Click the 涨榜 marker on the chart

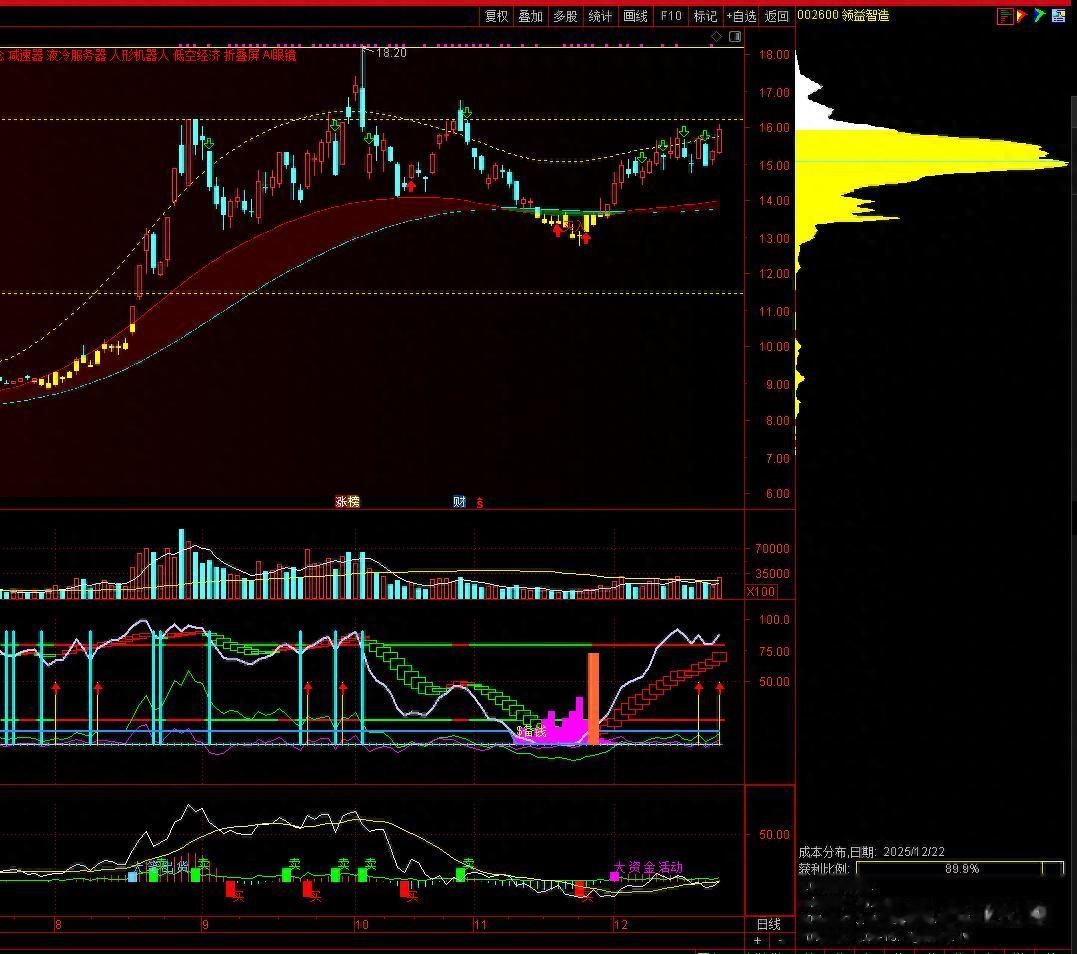348,501
